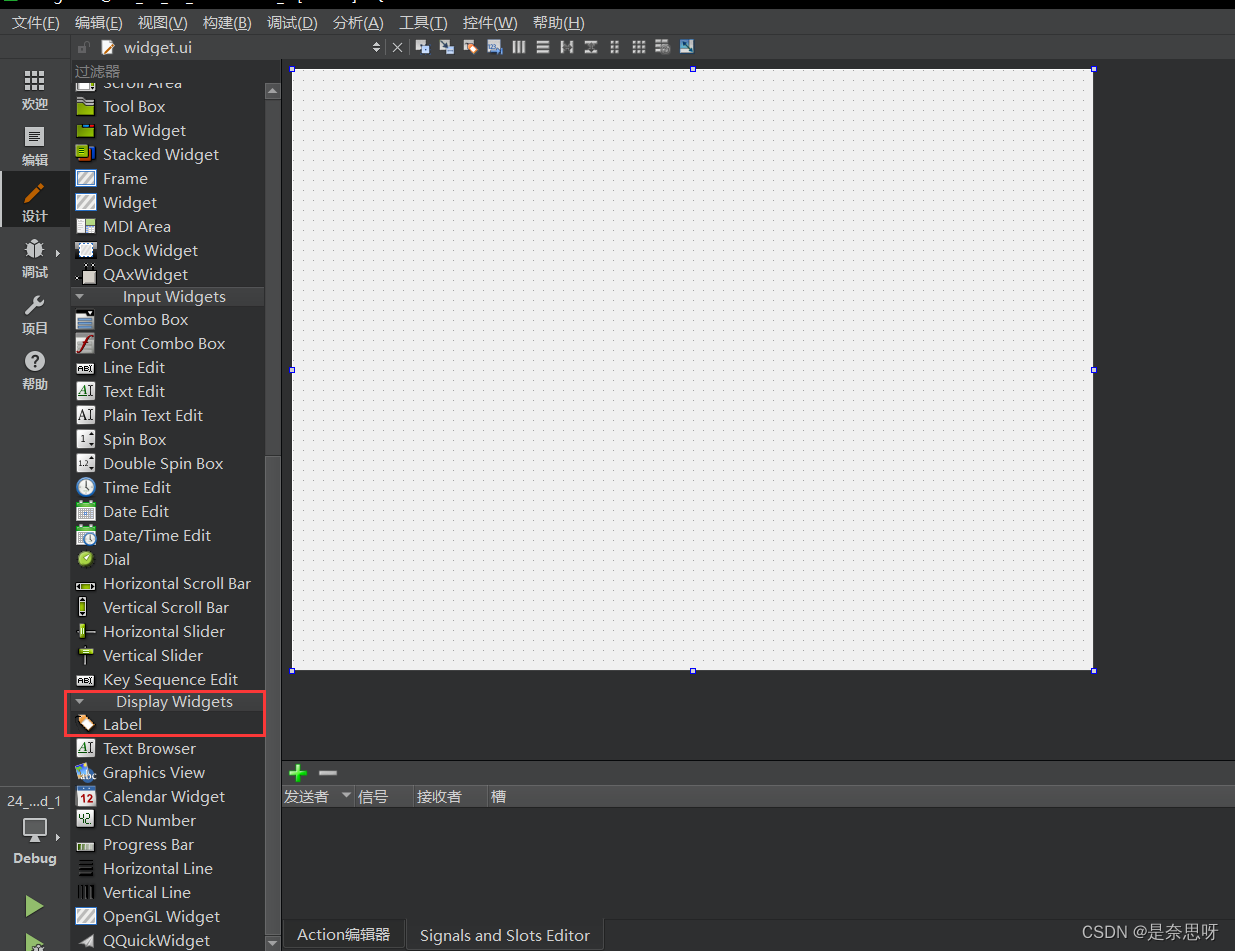Open Projects (项目) mode in sidebar
Viewport: 1235px width, 951px height.
pyautogui.click(x=35, y=314)
